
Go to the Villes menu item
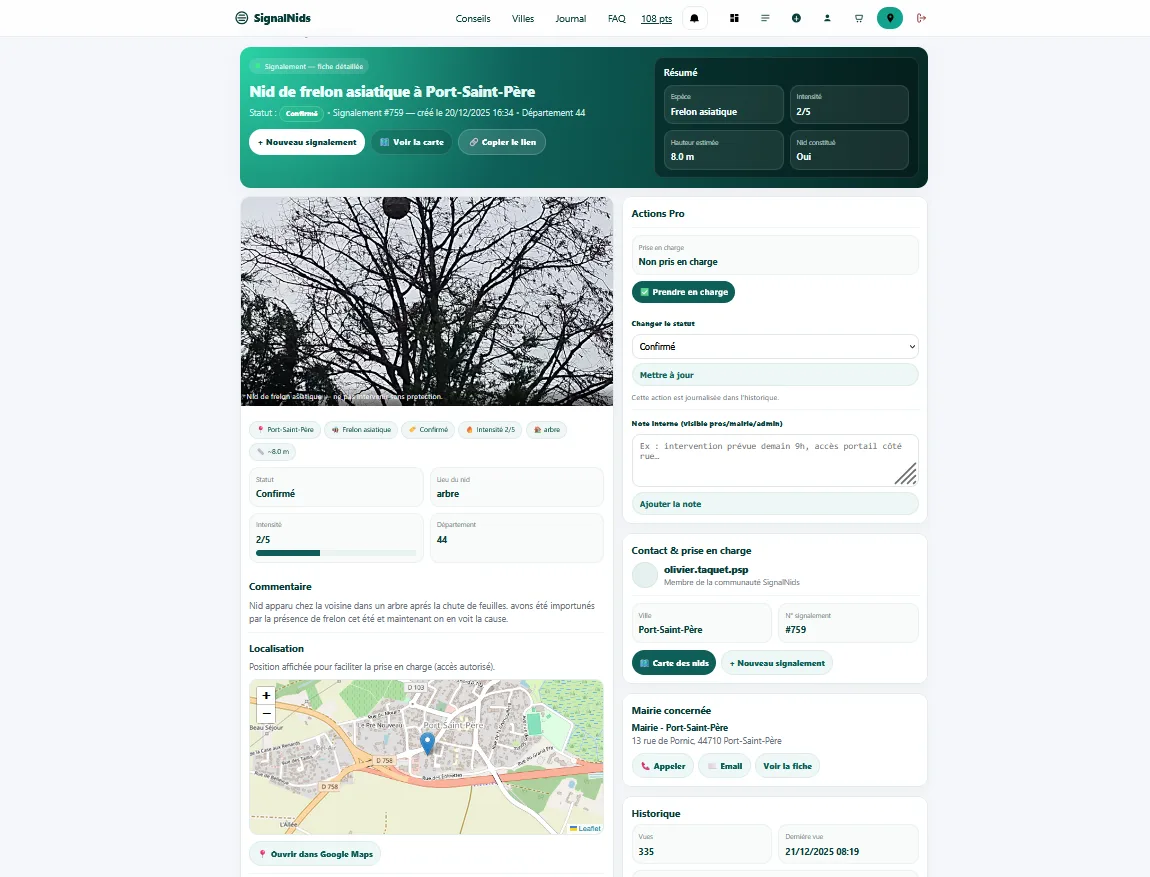tap(523, 18)
